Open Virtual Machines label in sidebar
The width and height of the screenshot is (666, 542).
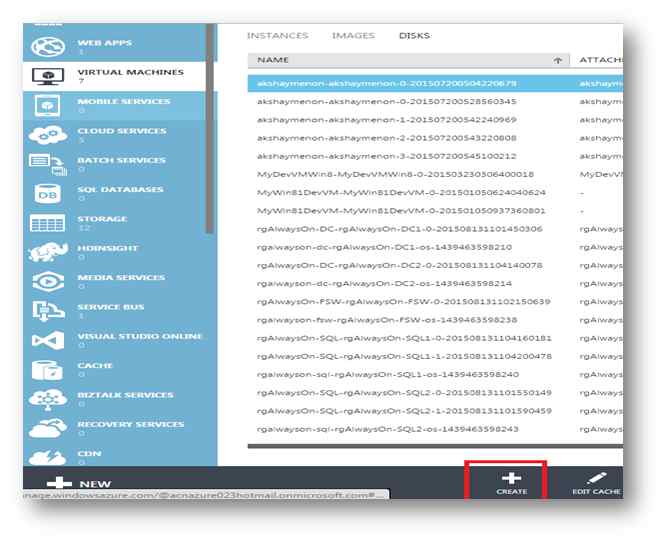pos(130,72)
